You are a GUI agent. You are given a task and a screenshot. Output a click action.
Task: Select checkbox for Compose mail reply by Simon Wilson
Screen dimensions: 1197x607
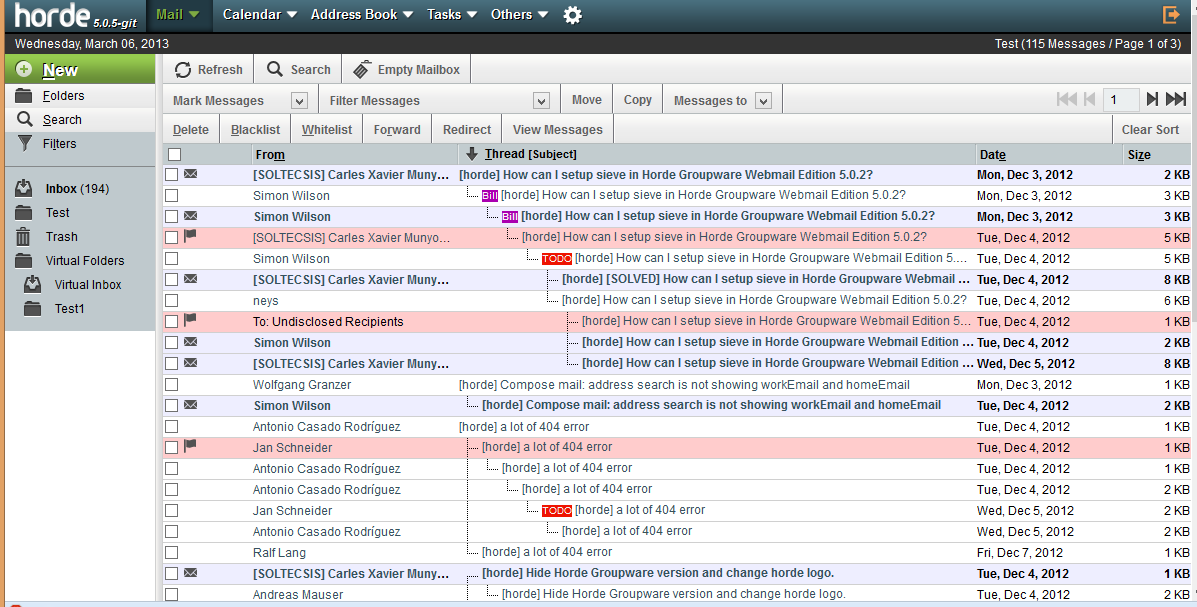(x=172, y=405)
